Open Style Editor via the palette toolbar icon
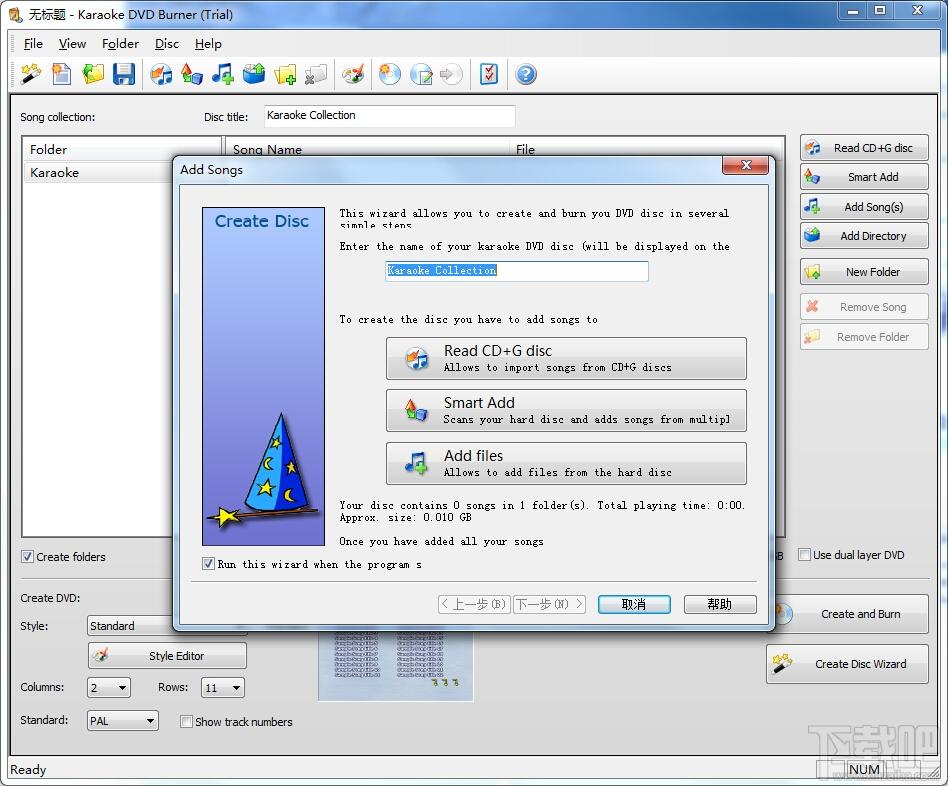The image size is (948, 786). tap(353, 74)
